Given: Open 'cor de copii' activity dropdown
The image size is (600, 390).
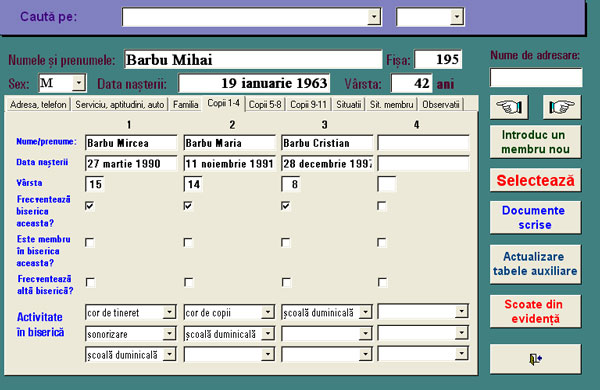Looking at the screenshot, I should 268,312.
